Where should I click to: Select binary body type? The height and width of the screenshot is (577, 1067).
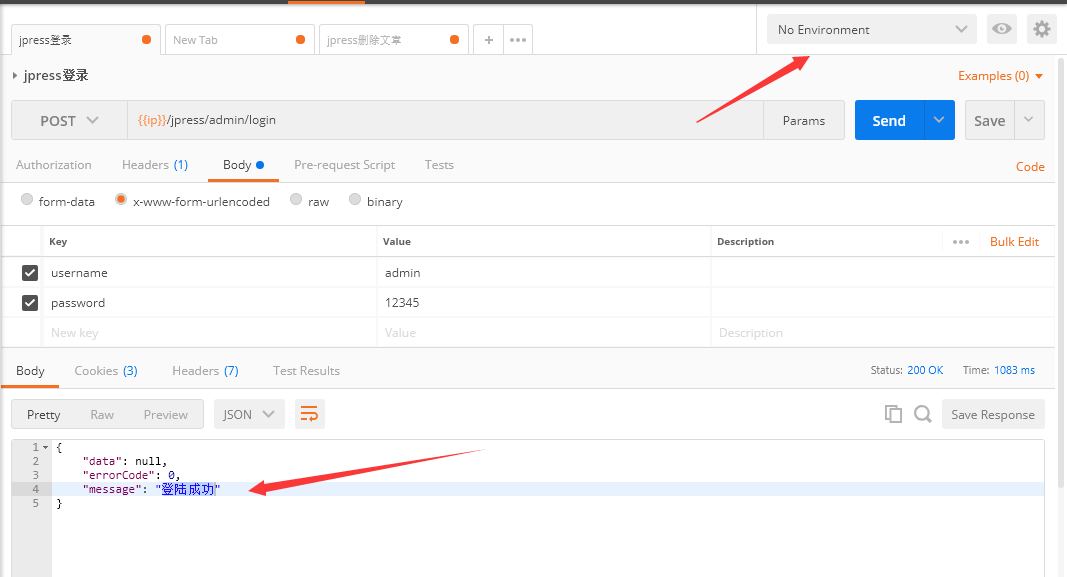point(355,199)
